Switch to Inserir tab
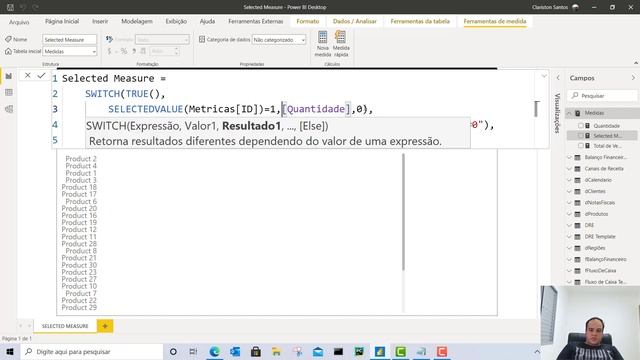 100,21
